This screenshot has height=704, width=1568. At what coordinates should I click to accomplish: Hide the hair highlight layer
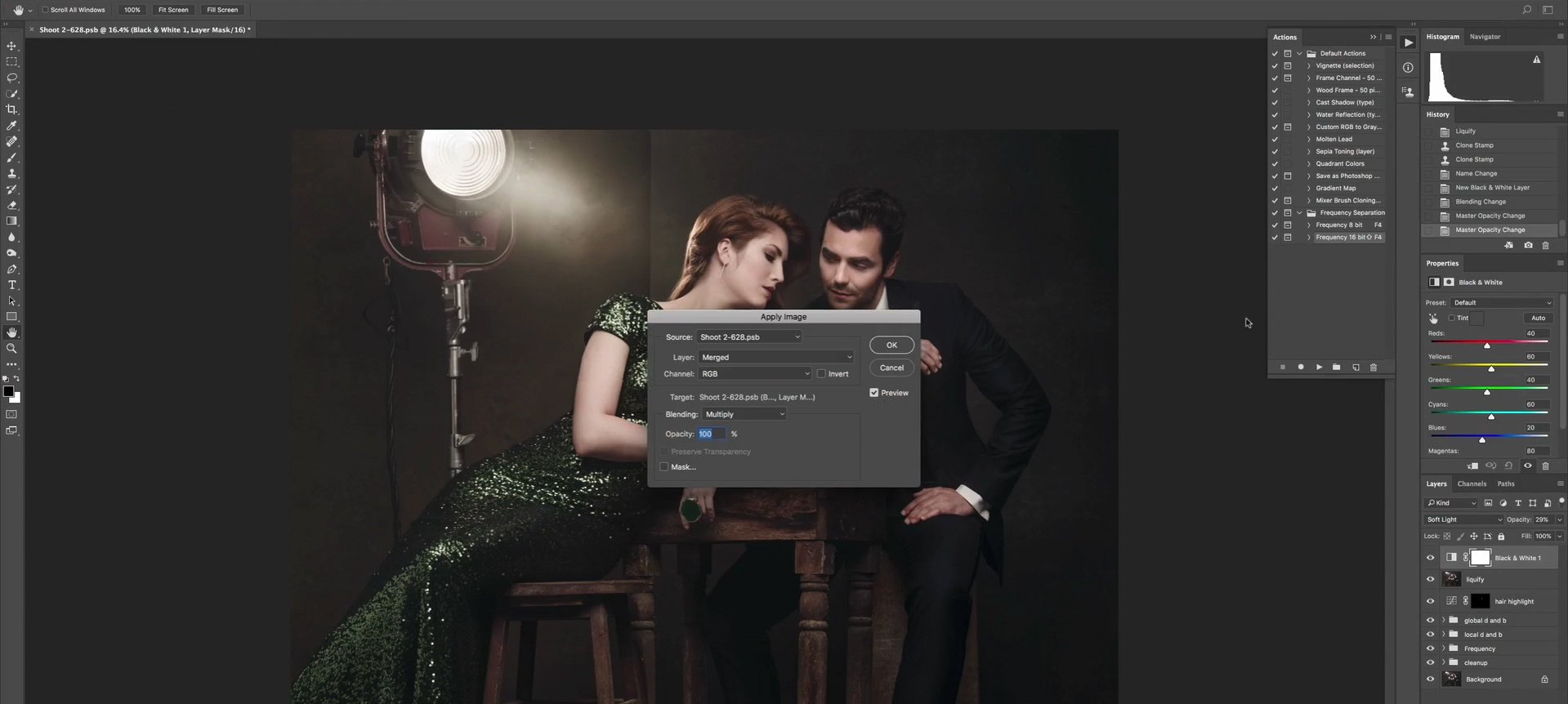(x=1431, y=601)
